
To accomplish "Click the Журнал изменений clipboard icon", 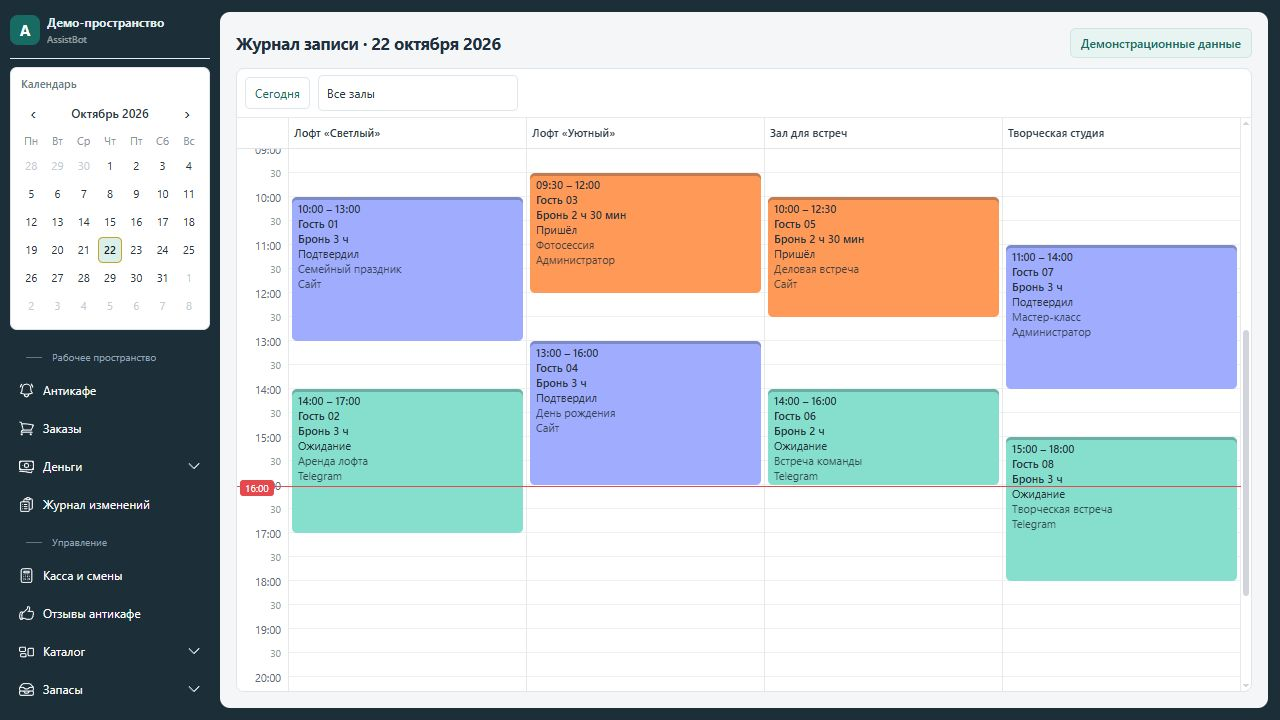I will tap(26, 505).
